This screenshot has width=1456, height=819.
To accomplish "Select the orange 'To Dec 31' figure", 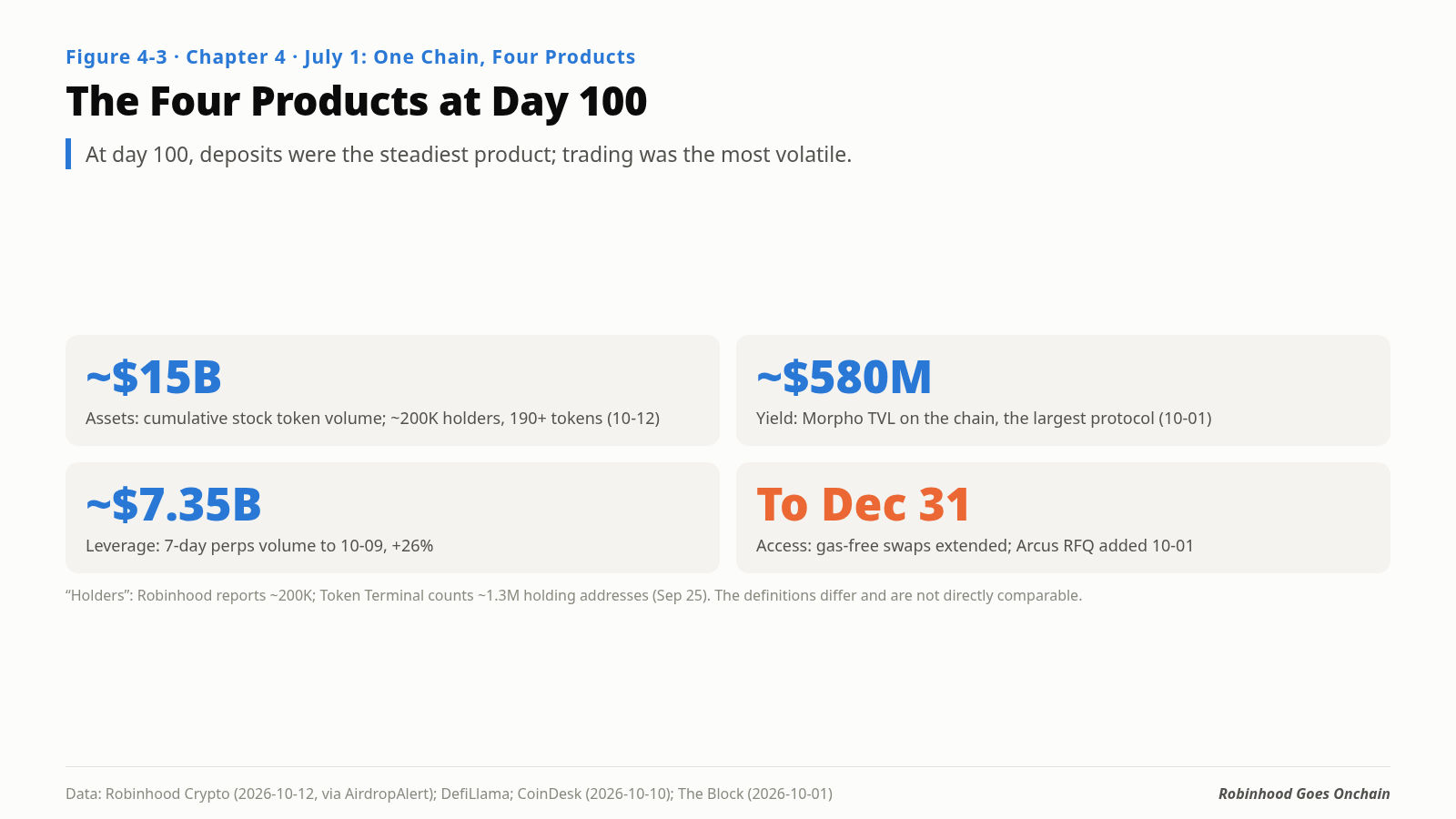I will [863, 504].
